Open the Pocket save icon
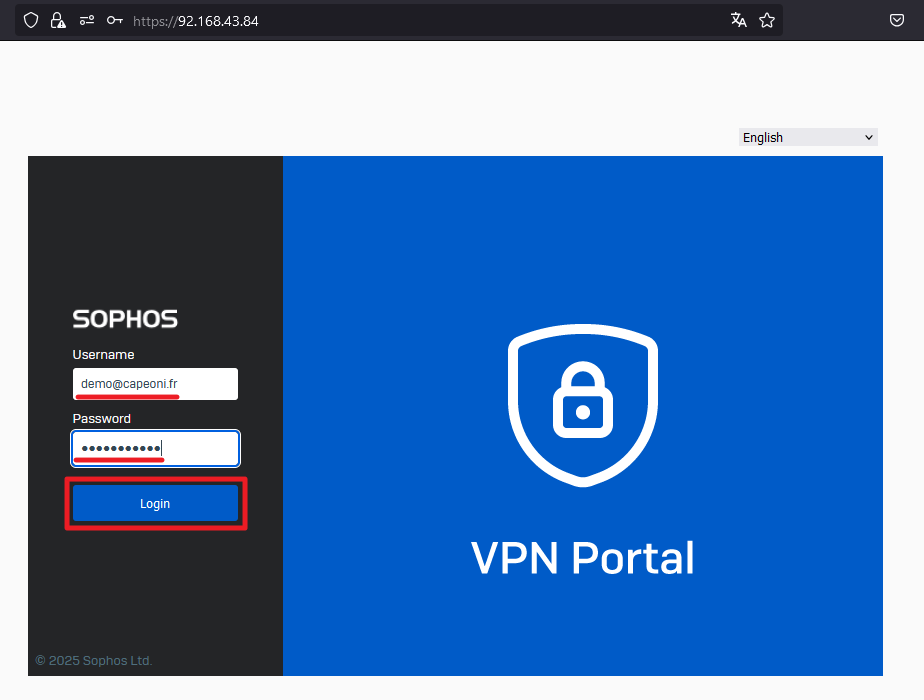The height and width of the screenshot is (700, 924). point(896,21)
